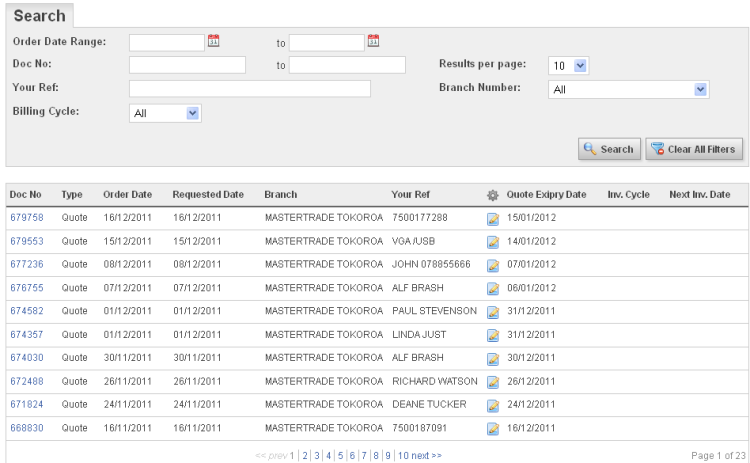
Task: Select the Search tab
Action: pos(40,16)
